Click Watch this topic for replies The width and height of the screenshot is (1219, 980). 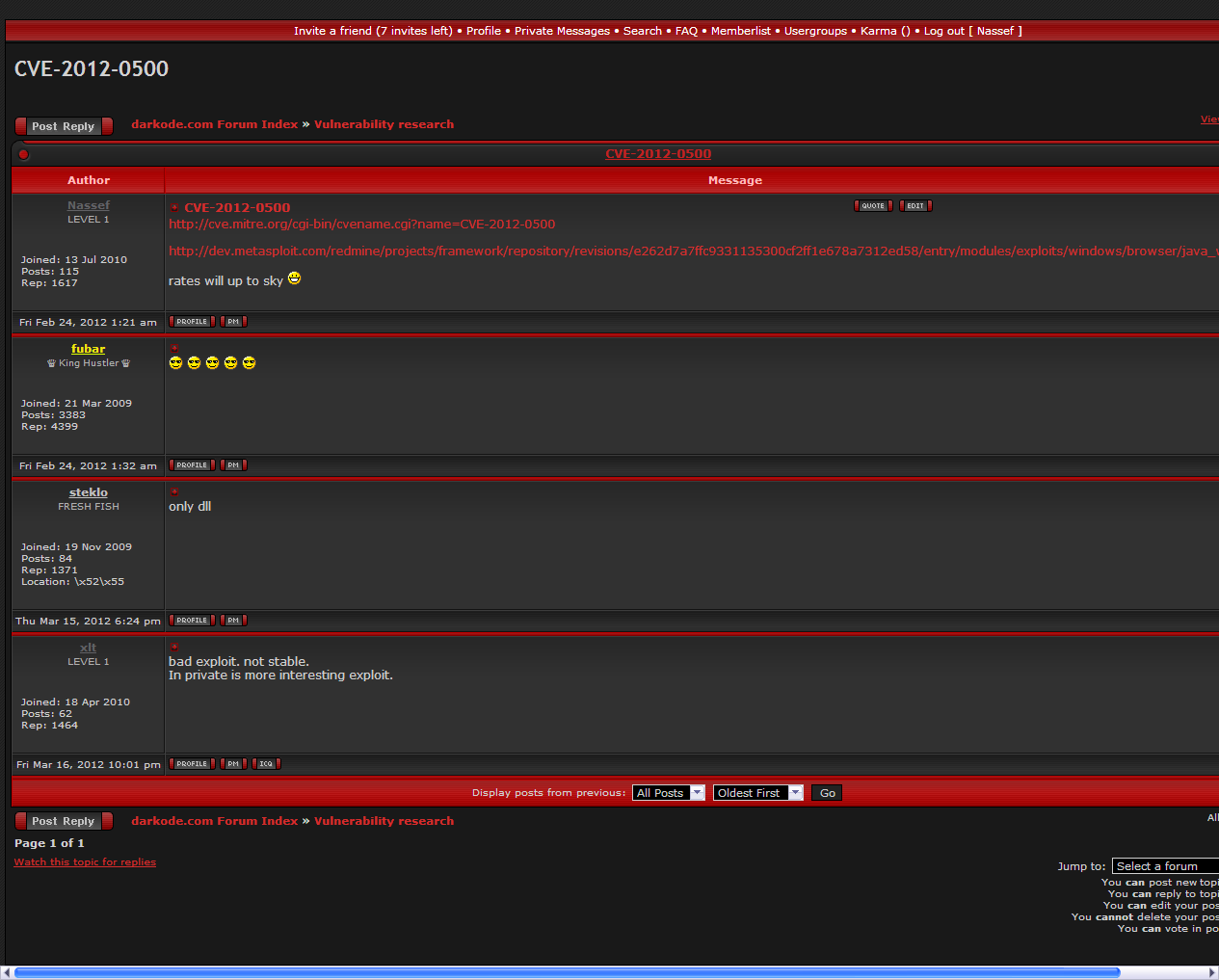pos(85,862)
